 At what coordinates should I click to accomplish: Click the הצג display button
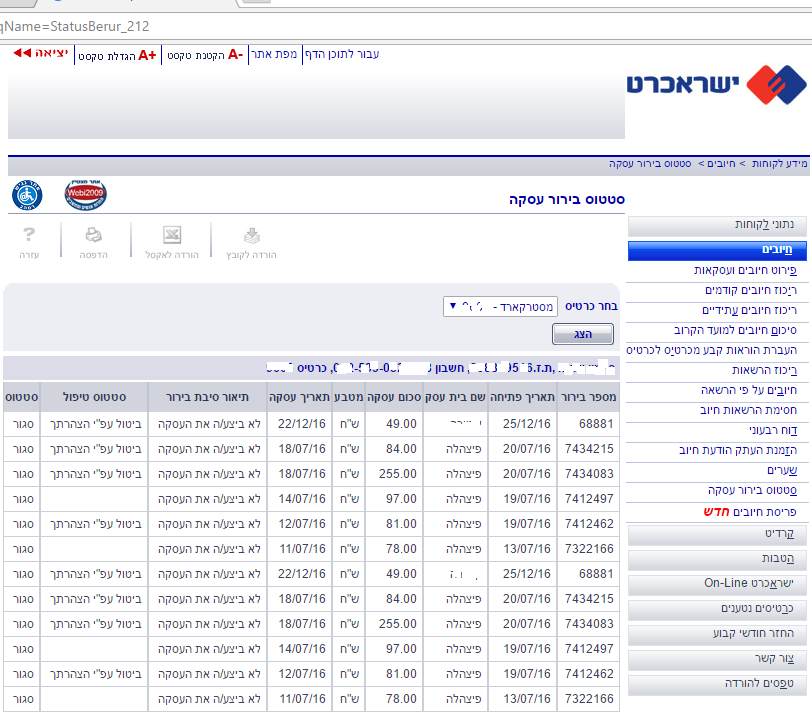point(583,334)
